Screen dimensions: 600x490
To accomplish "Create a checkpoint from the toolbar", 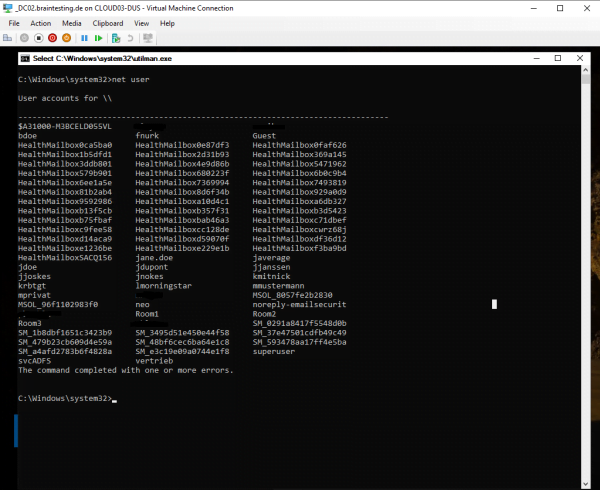I will [116, 38].
